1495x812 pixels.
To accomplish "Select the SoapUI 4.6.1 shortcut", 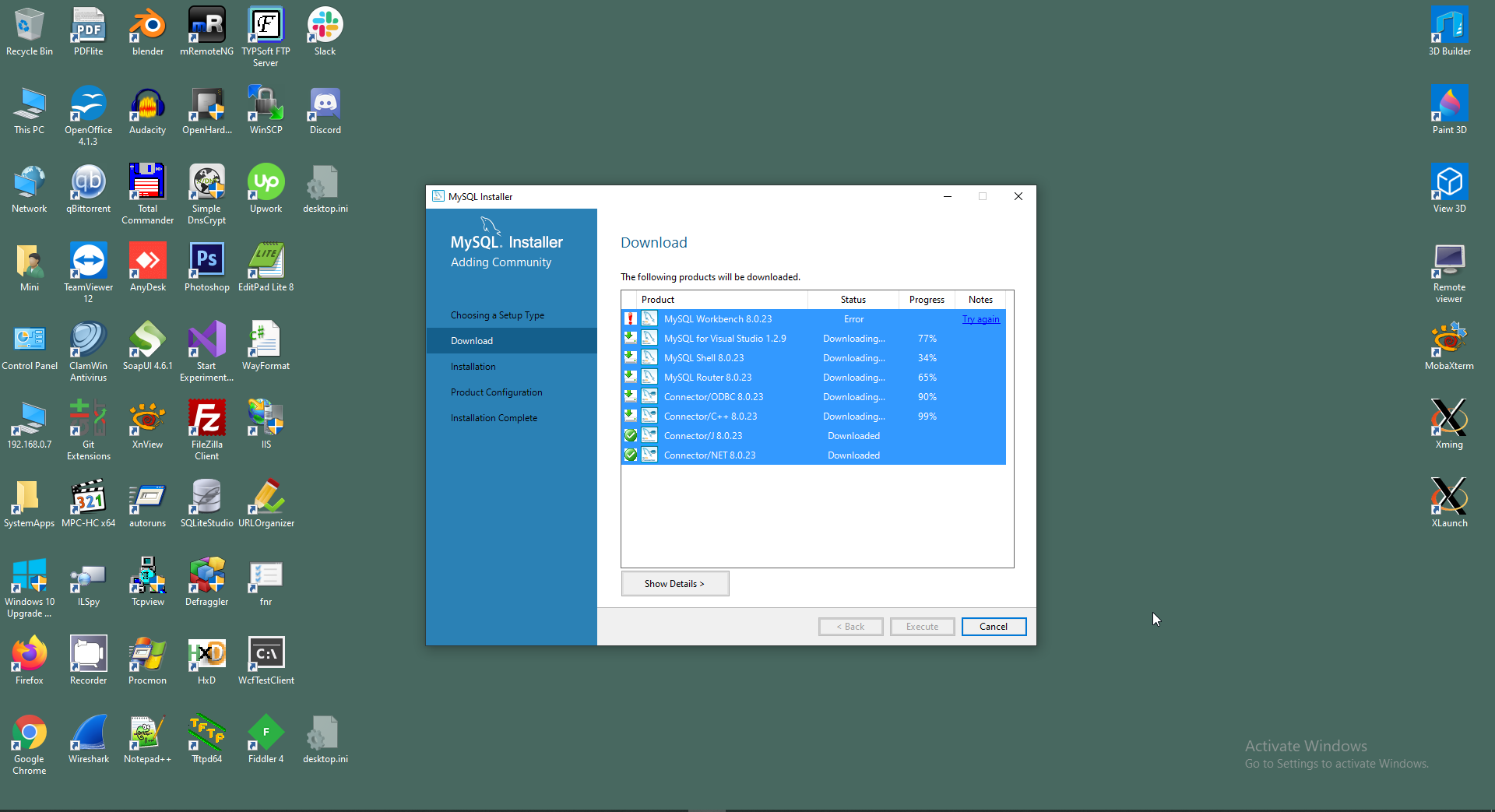I will click(148, 346).
